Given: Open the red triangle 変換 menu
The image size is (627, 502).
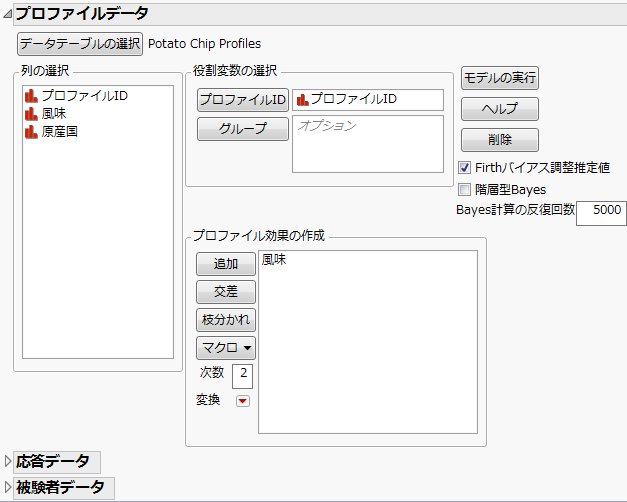Looking at the screenshot, I should point(242,401).
